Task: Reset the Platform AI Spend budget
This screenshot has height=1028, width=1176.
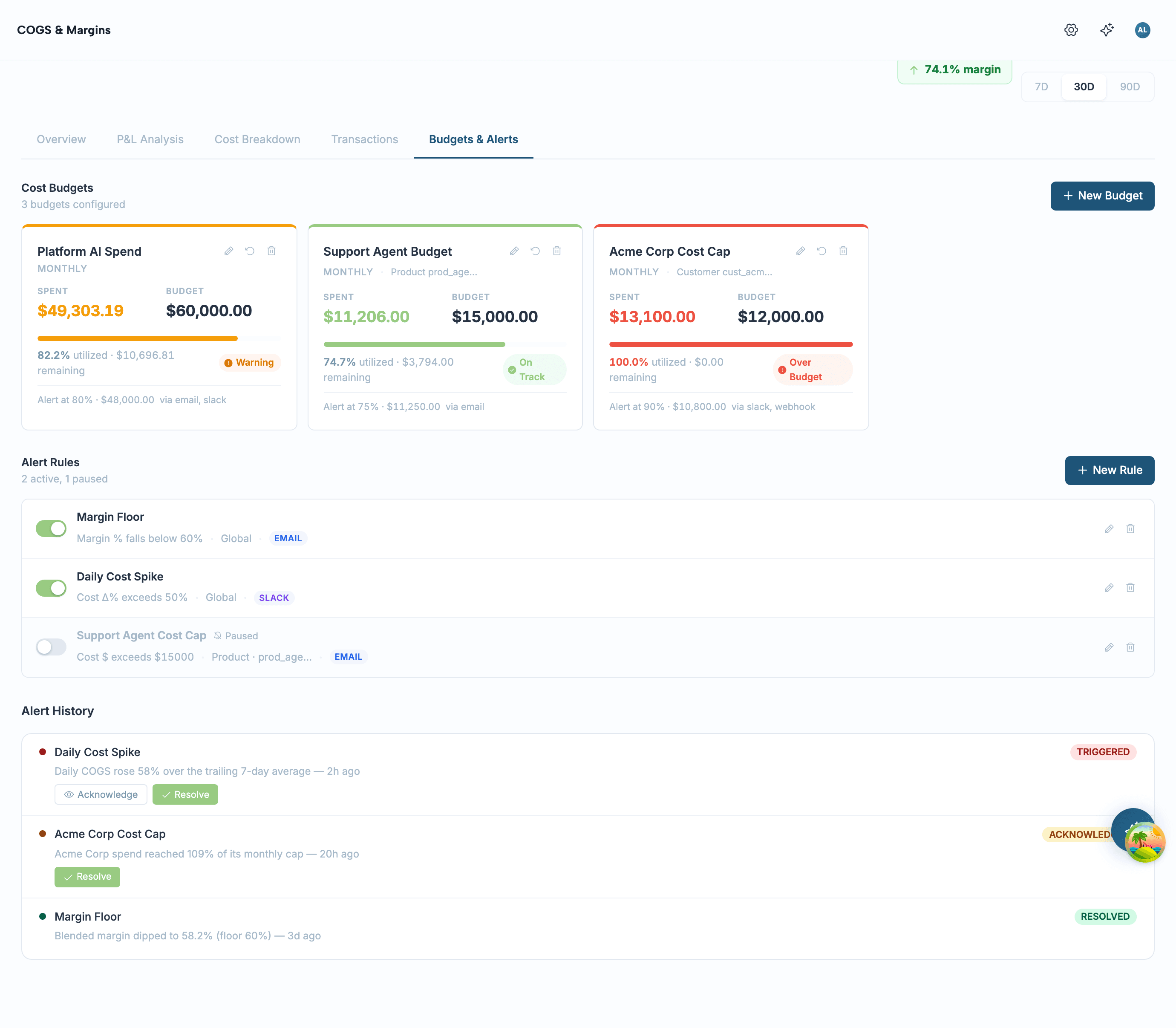Action: pyautogui.click(x=249, y=251)
